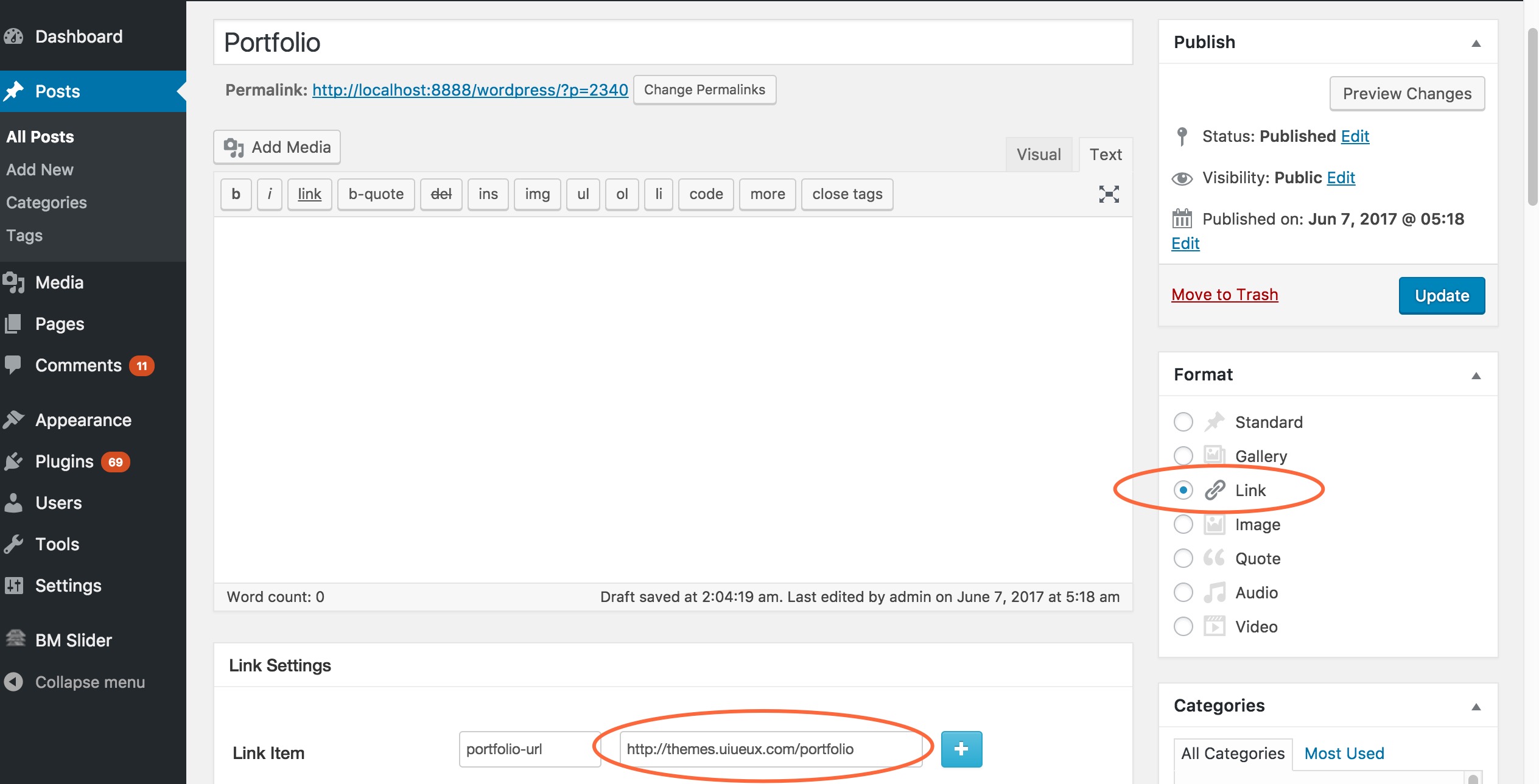Viewport: 1539px width, 784px height.
Task: Choose the Quote post format
Action: [x=1183, y=558]
